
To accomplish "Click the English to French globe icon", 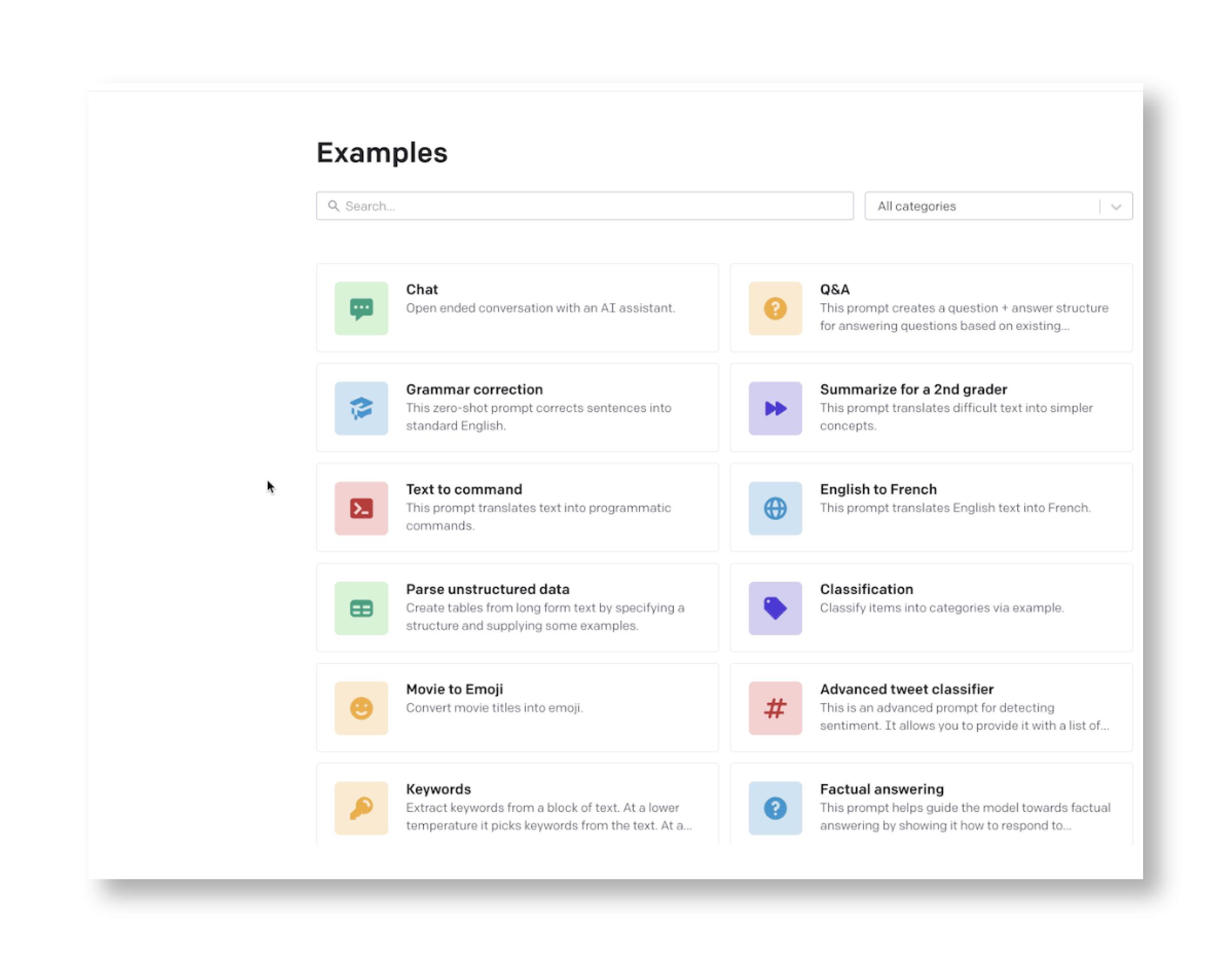I will (775, 507).
